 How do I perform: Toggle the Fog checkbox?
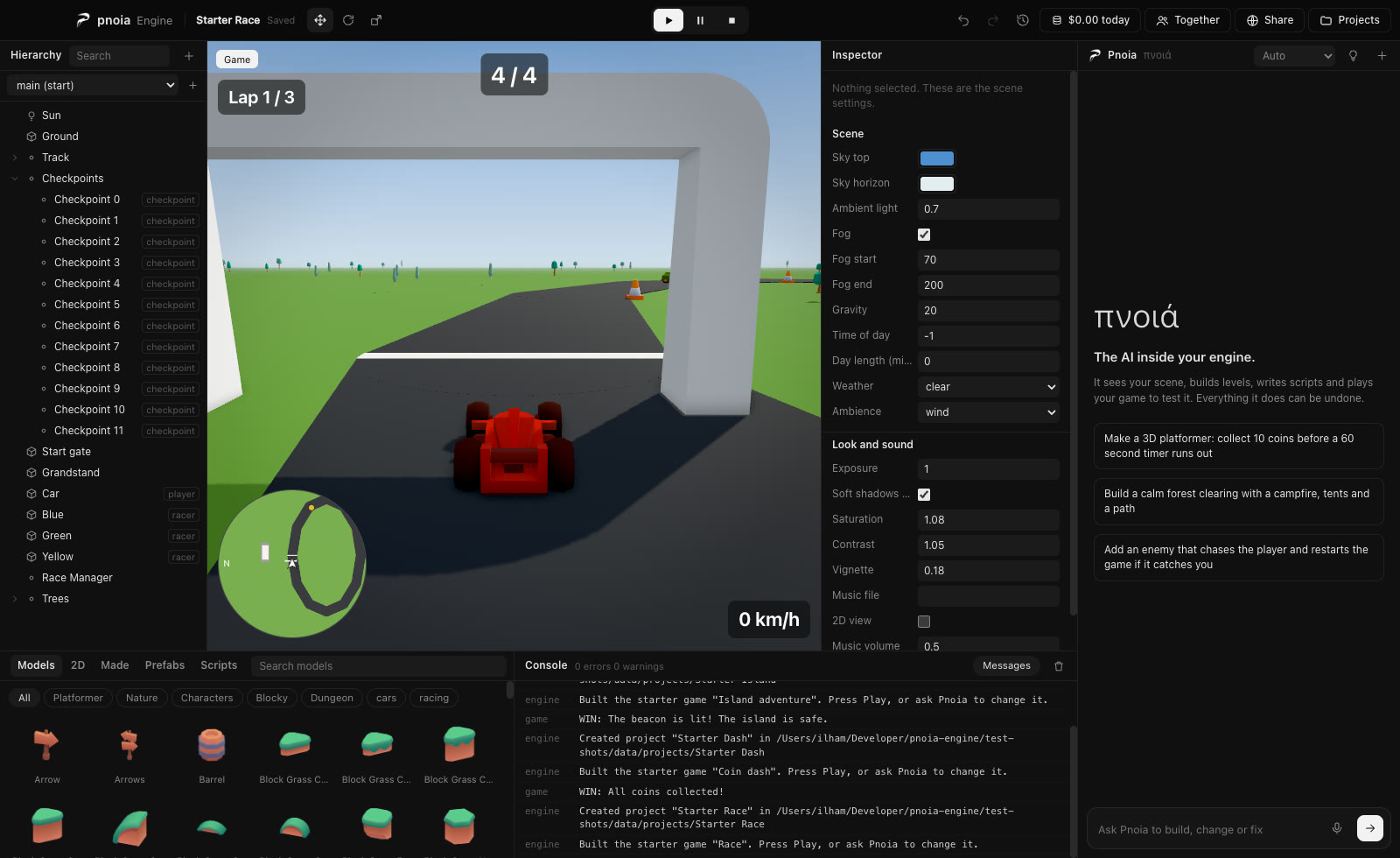click(x=924, y=235)
